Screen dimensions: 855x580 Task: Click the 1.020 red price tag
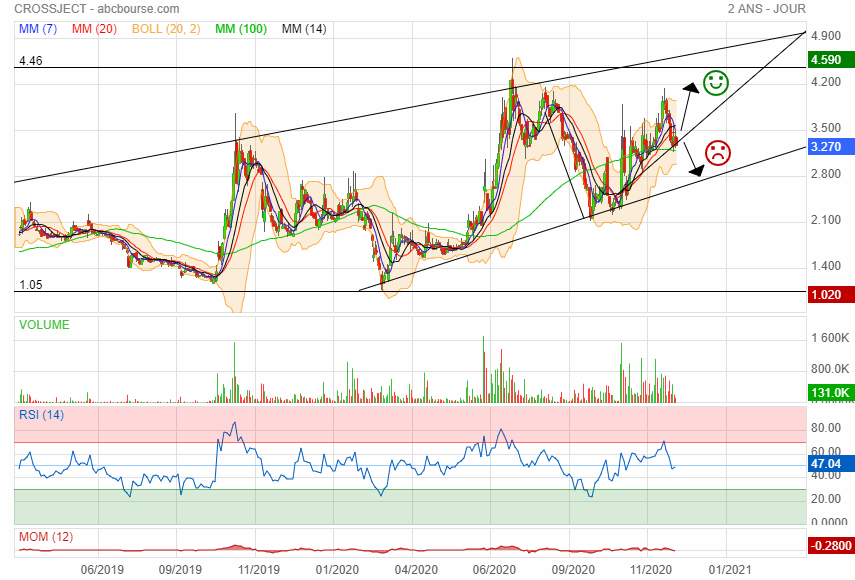pos(831,295)
